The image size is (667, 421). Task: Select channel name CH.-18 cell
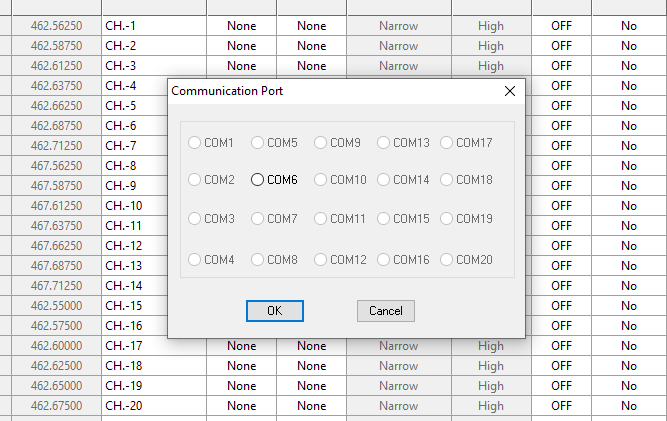(154, 366)
